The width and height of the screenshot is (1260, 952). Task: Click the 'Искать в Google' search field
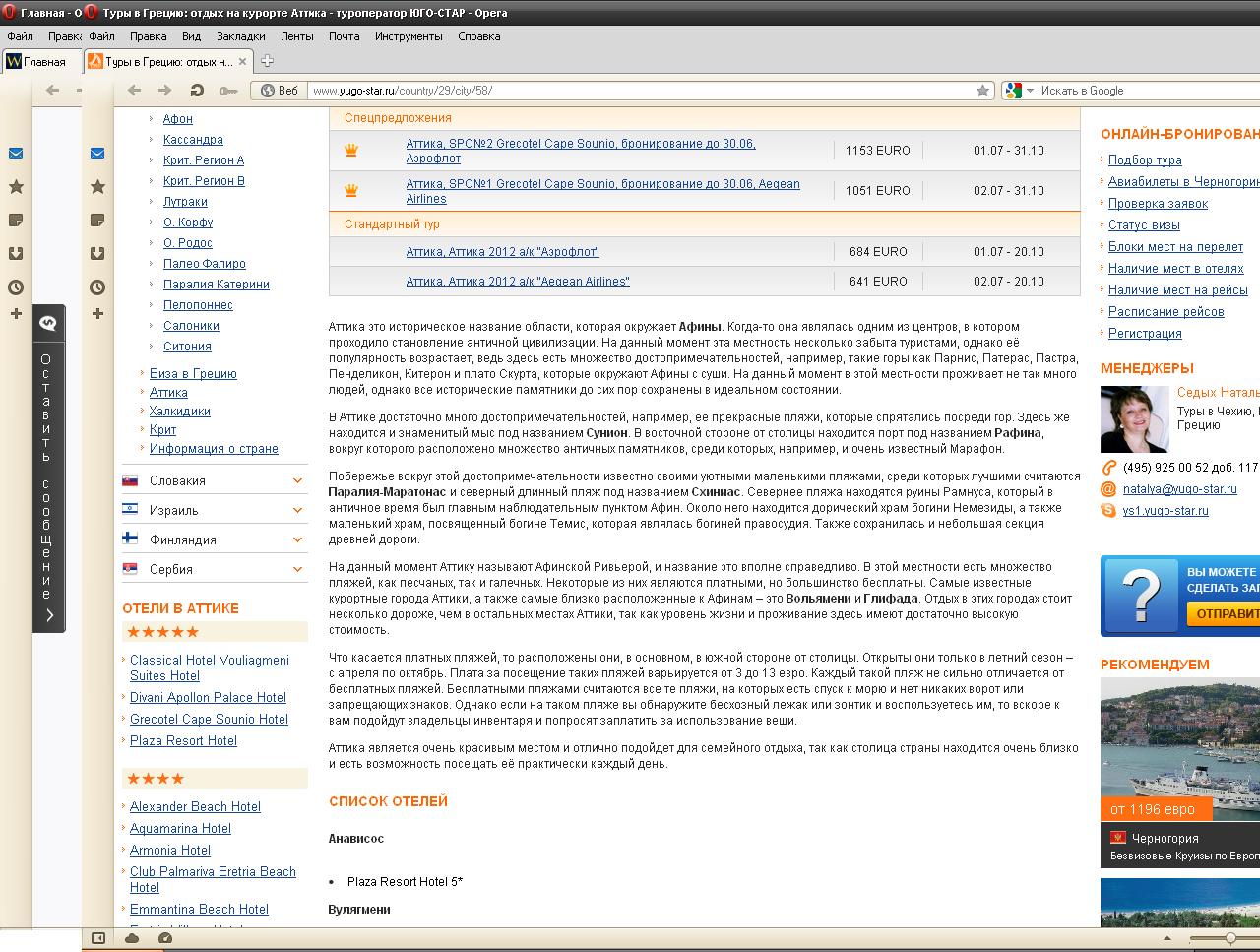coord(1148,91)
